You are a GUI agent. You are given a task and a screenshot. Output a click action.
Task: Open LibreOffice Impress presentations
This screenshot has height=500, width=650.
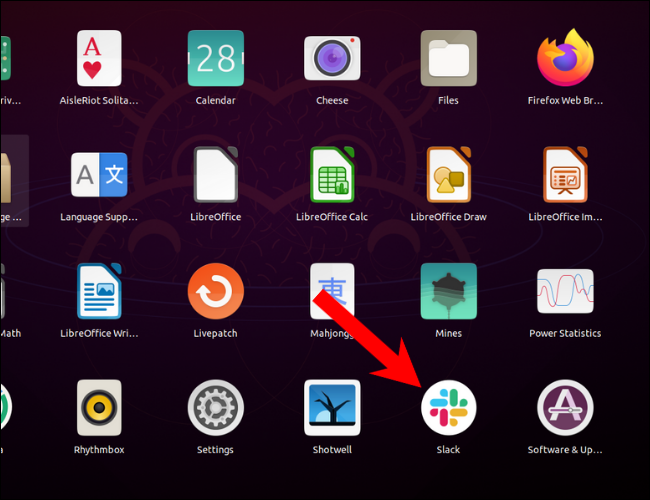tap(565, 175)
